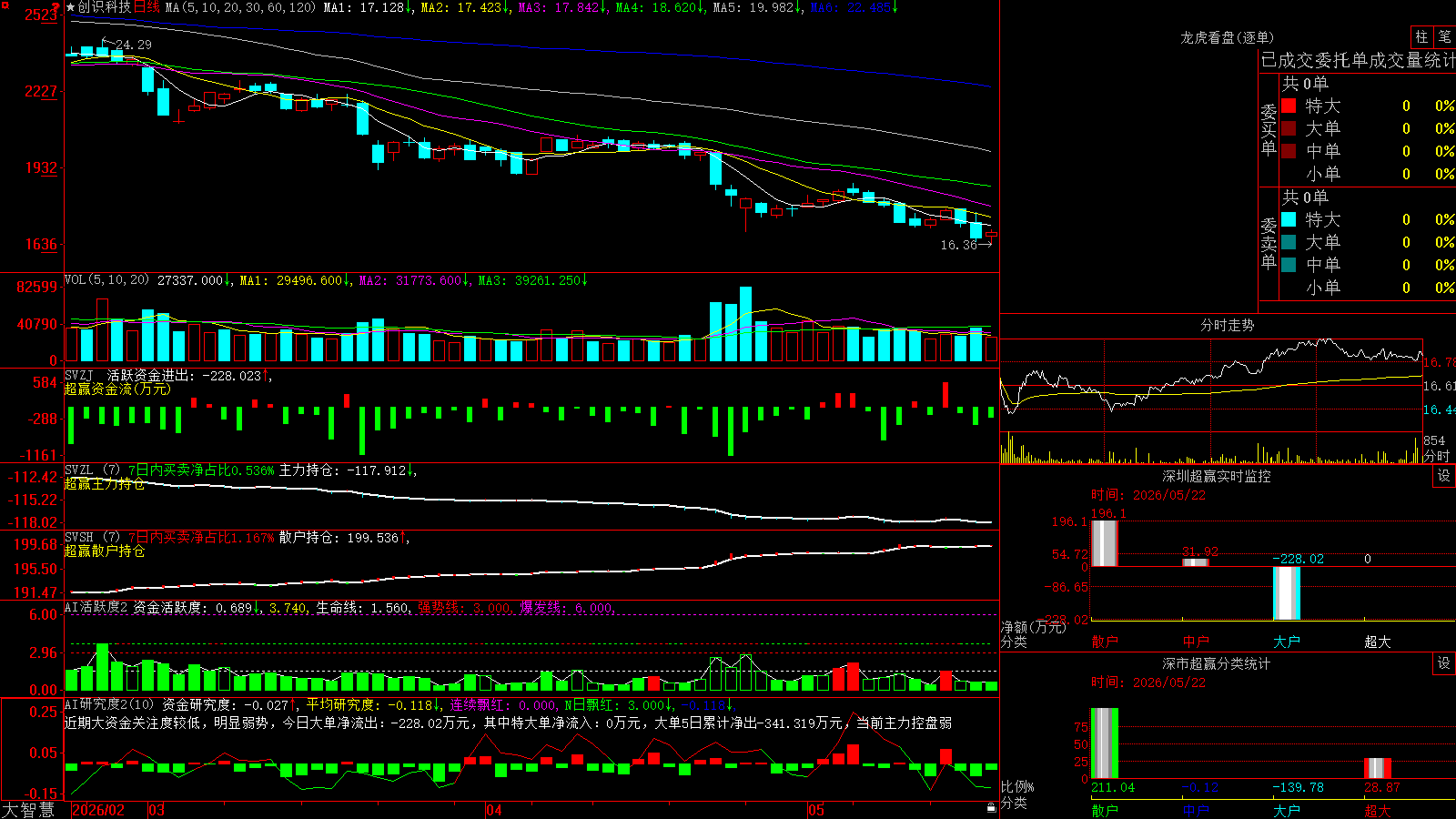Viewport: 1456px width, 819px height.
Task: Click the VOL(5,10,20) indicator label
Action: [x=106, y=280]
